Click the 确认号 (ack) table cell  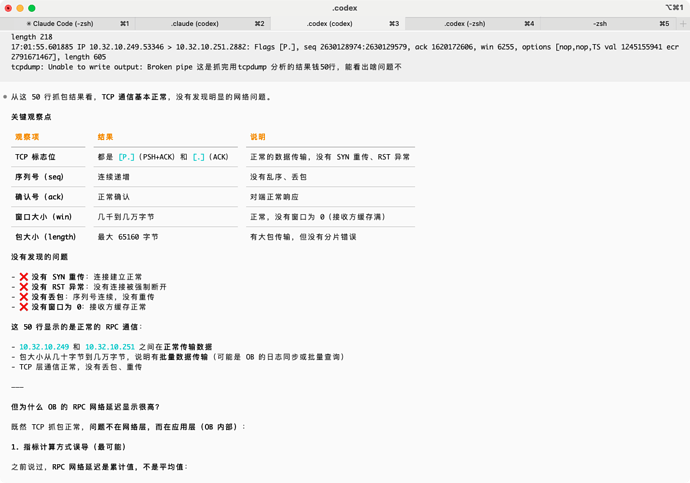coord(40,197)
